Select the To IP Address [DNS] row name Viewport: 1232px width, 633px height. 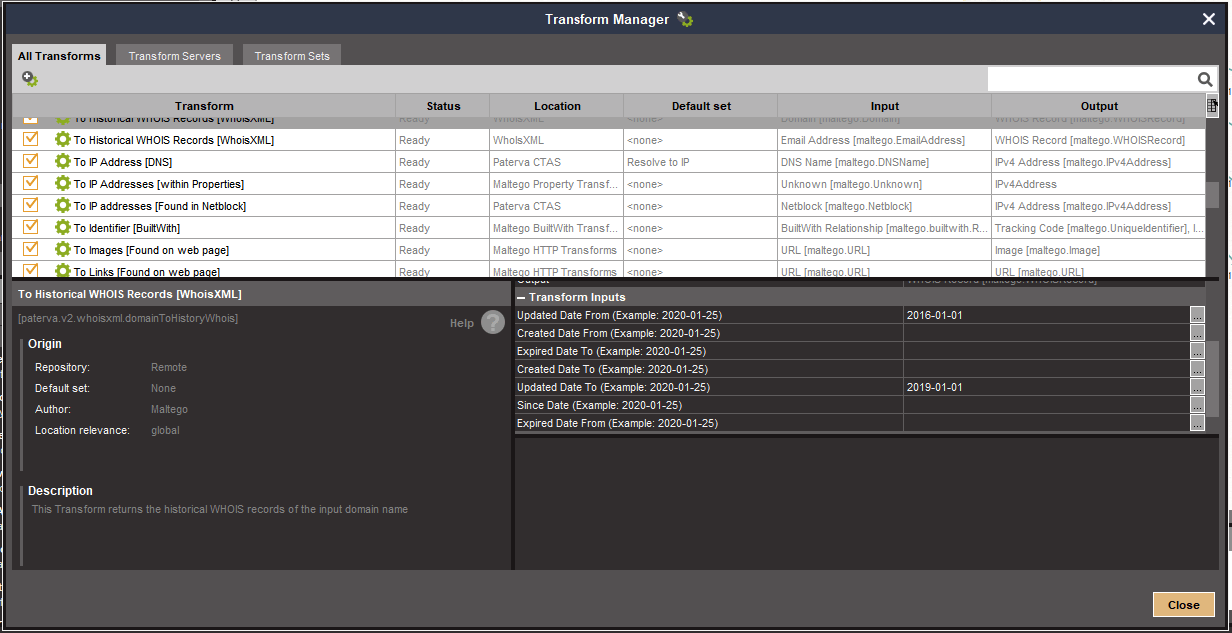pos(123,162)
